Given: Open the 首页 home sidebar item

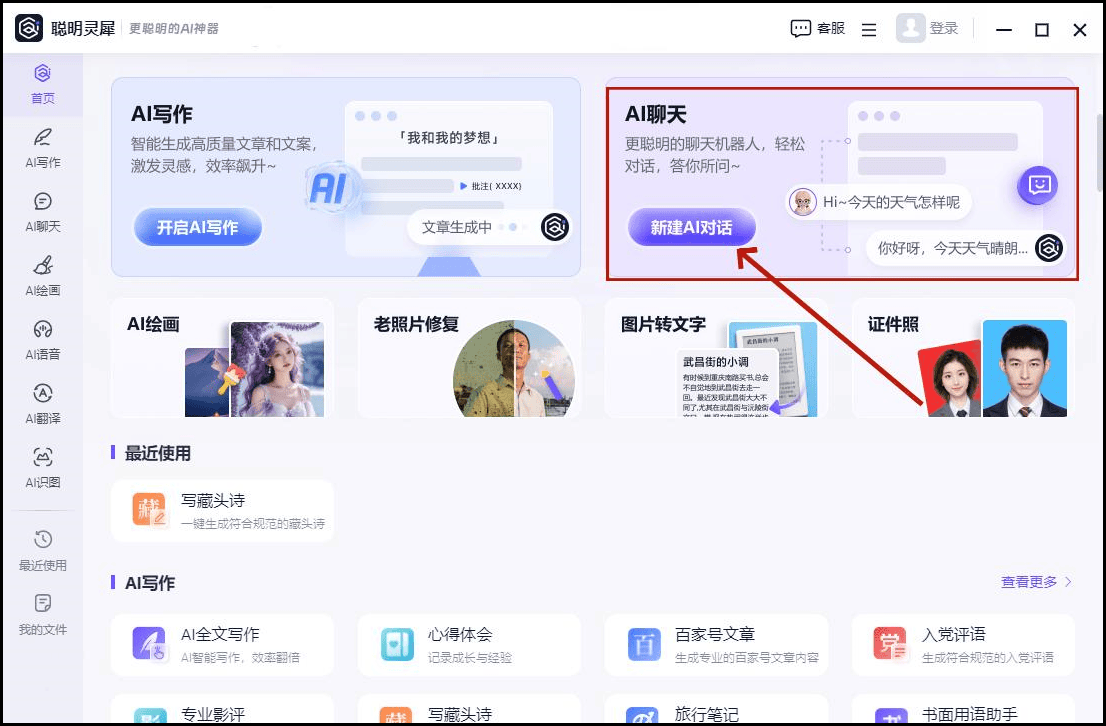Looking at the screenshot, I should 42,84.
